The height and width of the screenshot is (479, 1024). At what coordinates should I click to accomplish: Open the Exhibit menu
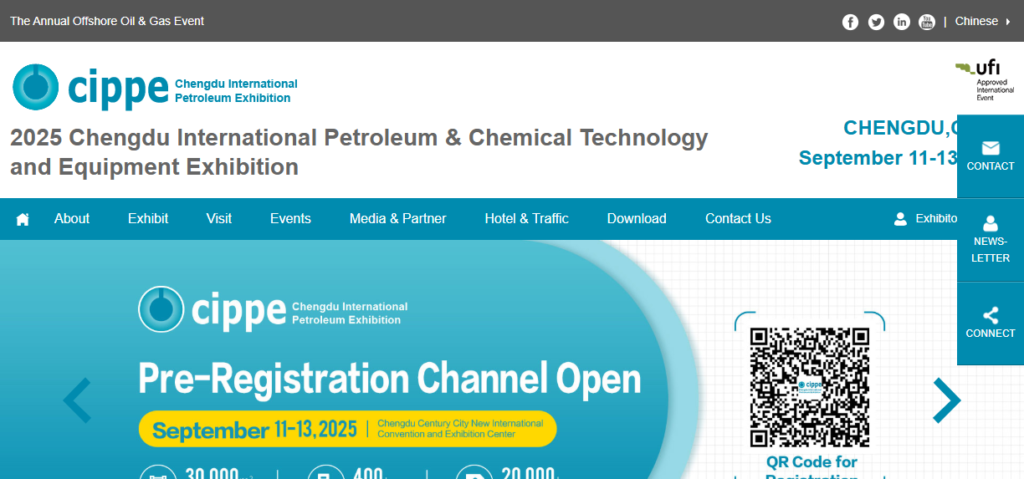tap(148, 219)
